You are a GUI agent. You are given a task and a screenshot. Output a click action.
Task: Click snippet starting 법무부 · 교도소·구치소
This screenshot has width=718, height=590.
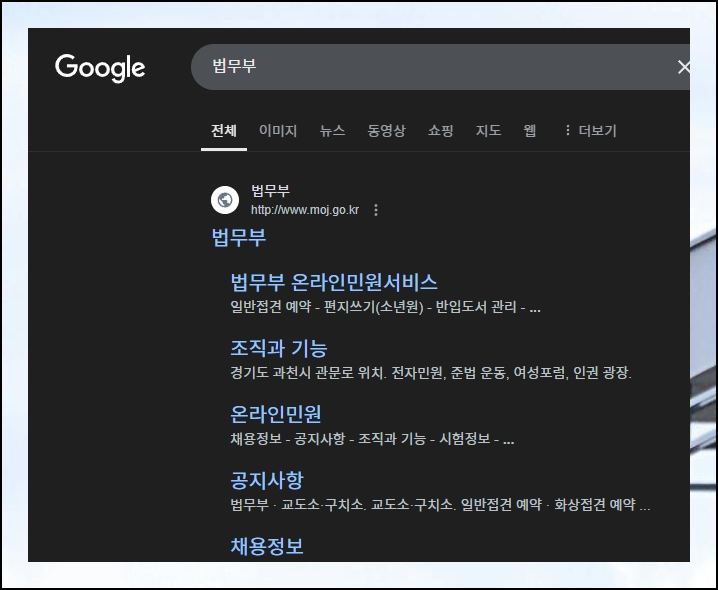click(440, 505)
